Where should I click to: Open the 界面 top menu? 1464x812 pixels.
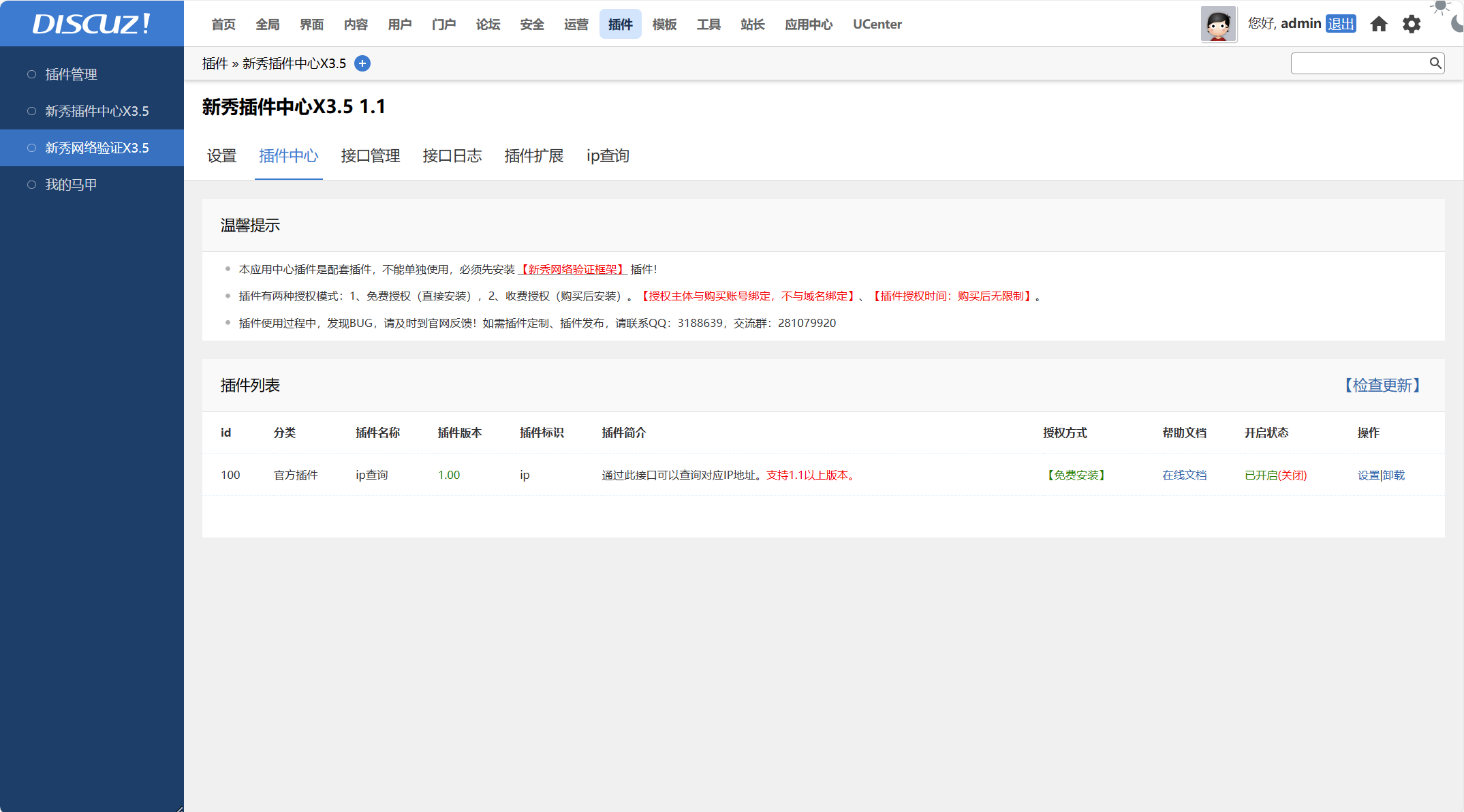(x=312, y=25)
